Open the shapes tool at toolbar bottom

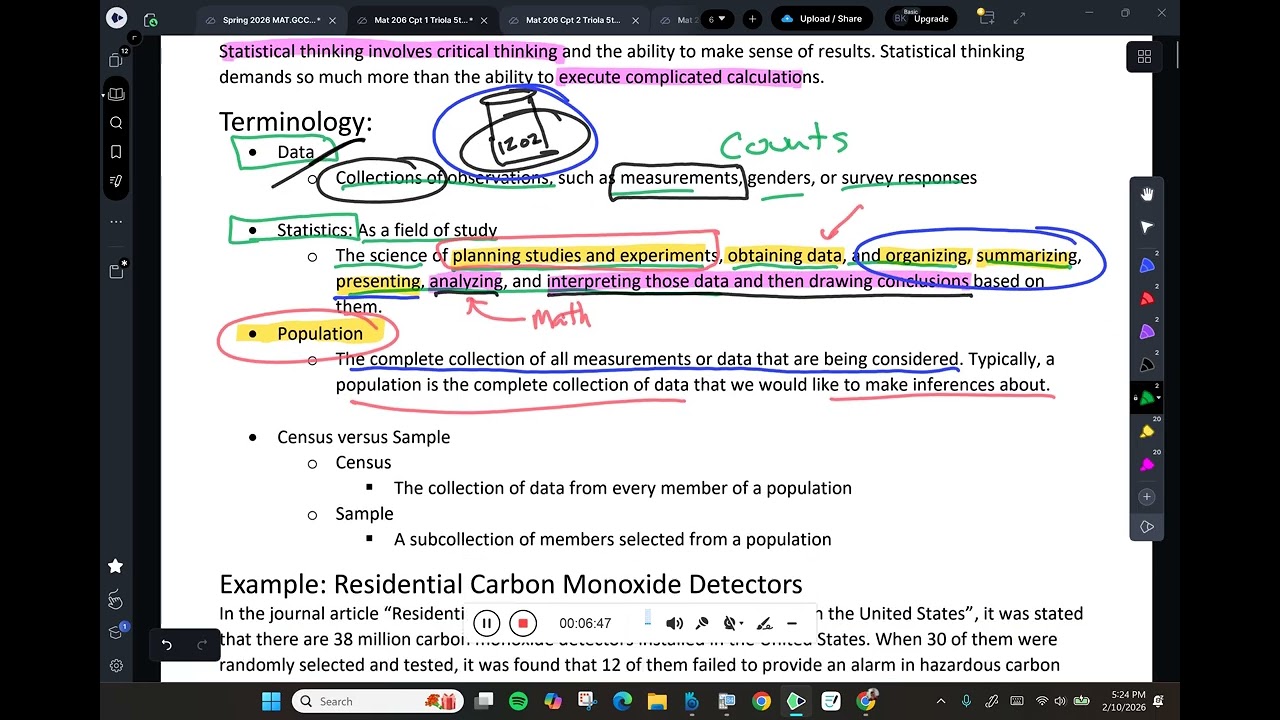point(1147,527)
